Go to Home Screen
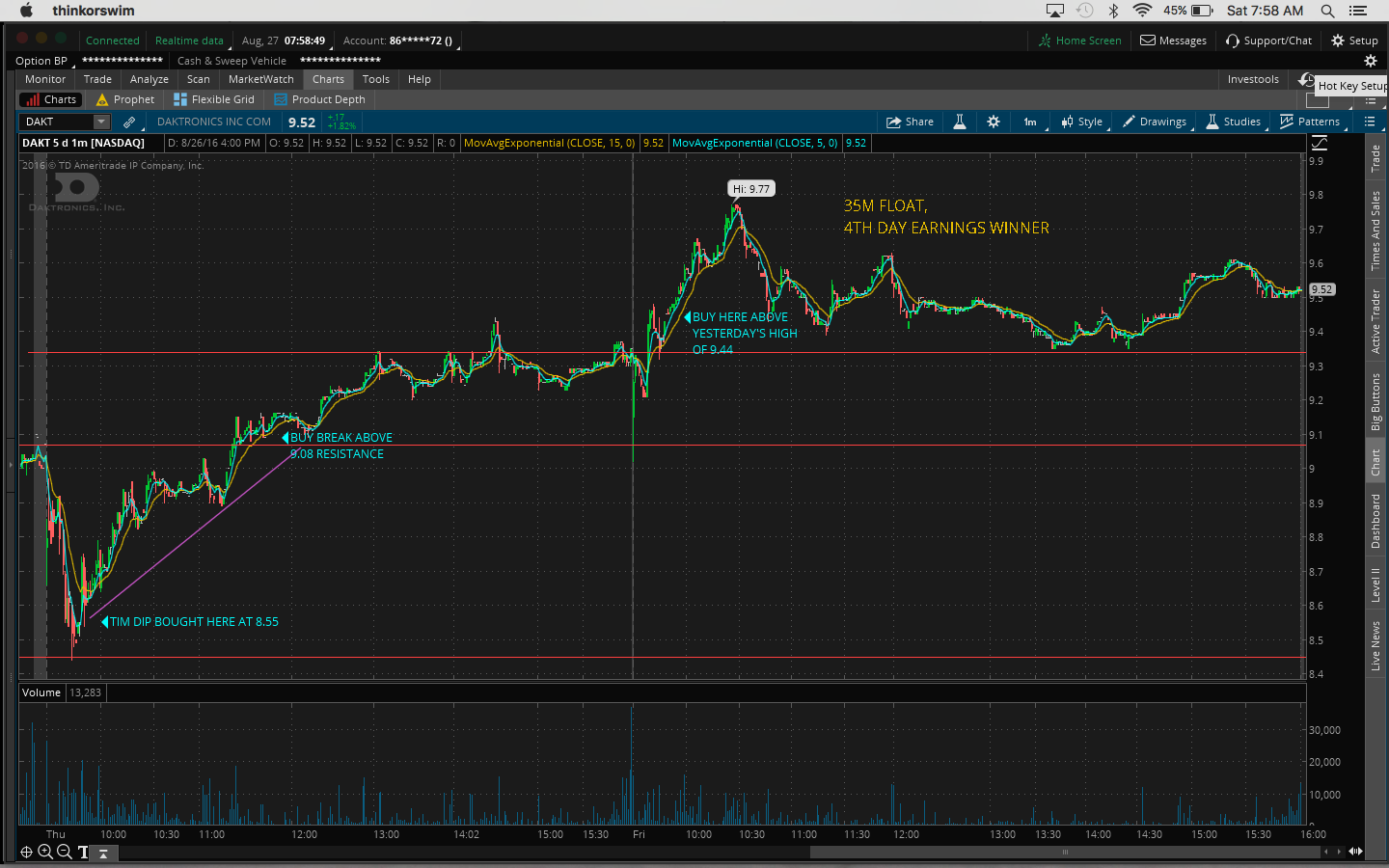The image size is (1389, 868). (x=1080, y=41)
